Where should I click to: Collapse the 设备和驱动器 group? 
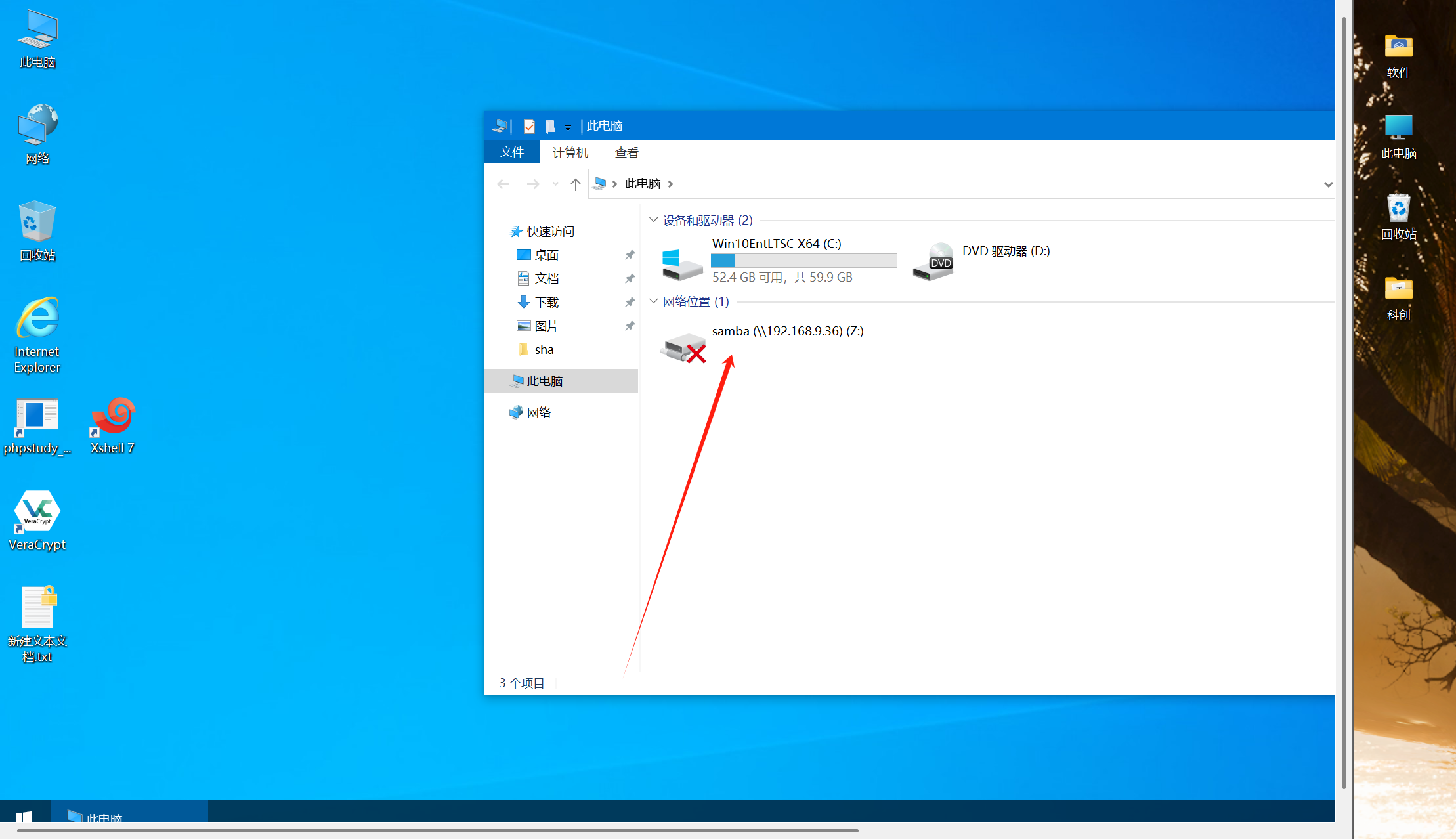[653, 220]
